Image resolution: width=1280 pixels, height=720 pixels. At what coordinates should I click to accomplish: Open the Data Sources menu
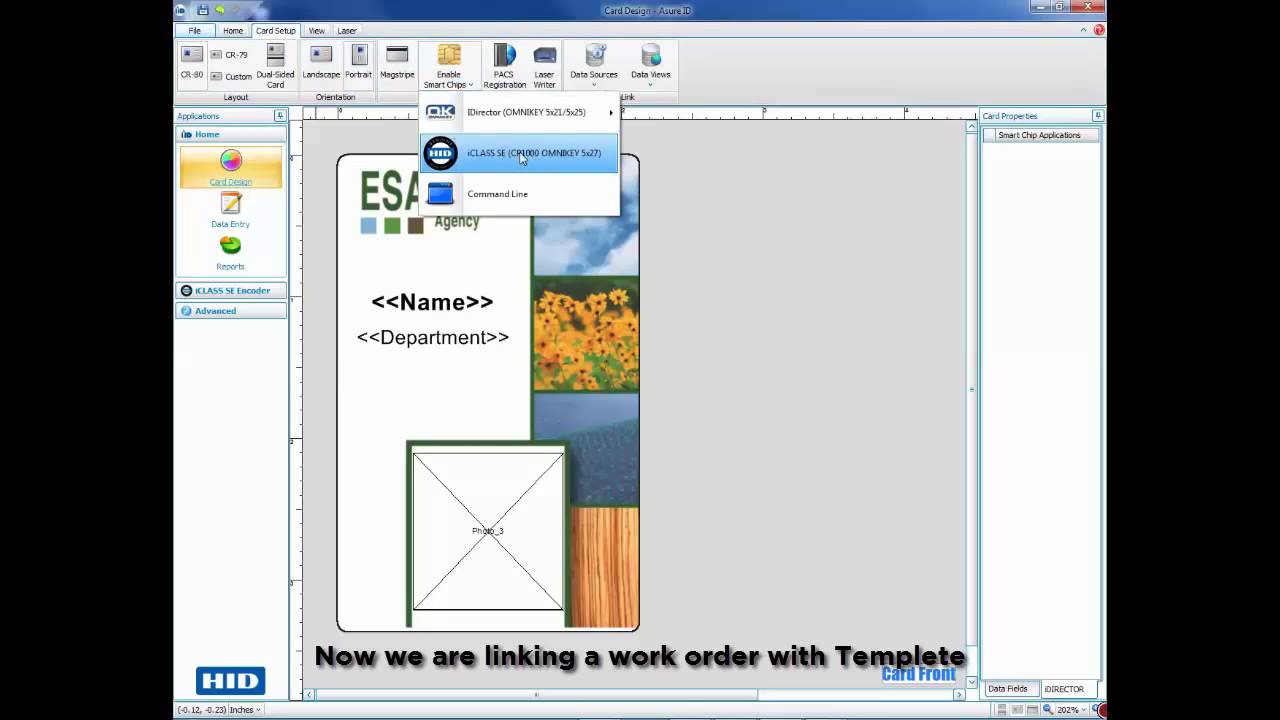594,64
